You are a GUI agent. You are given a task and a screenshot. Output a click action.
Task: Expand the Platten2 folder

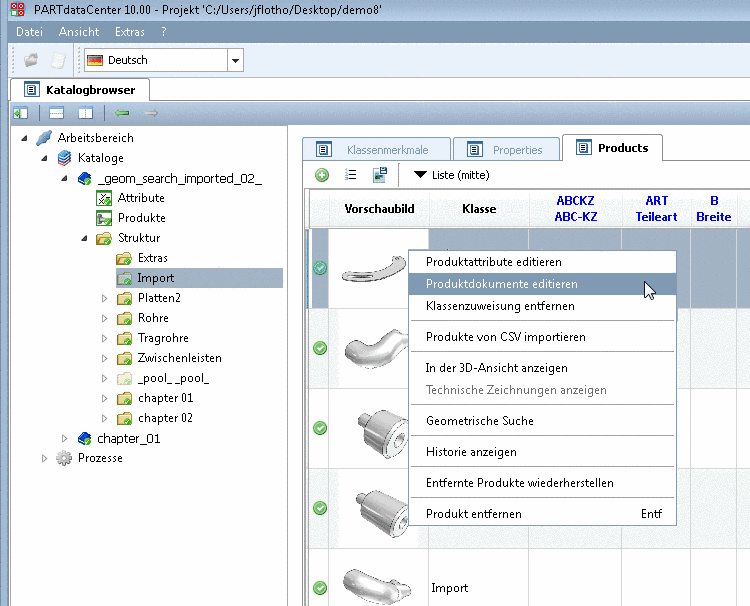[104, 298]
